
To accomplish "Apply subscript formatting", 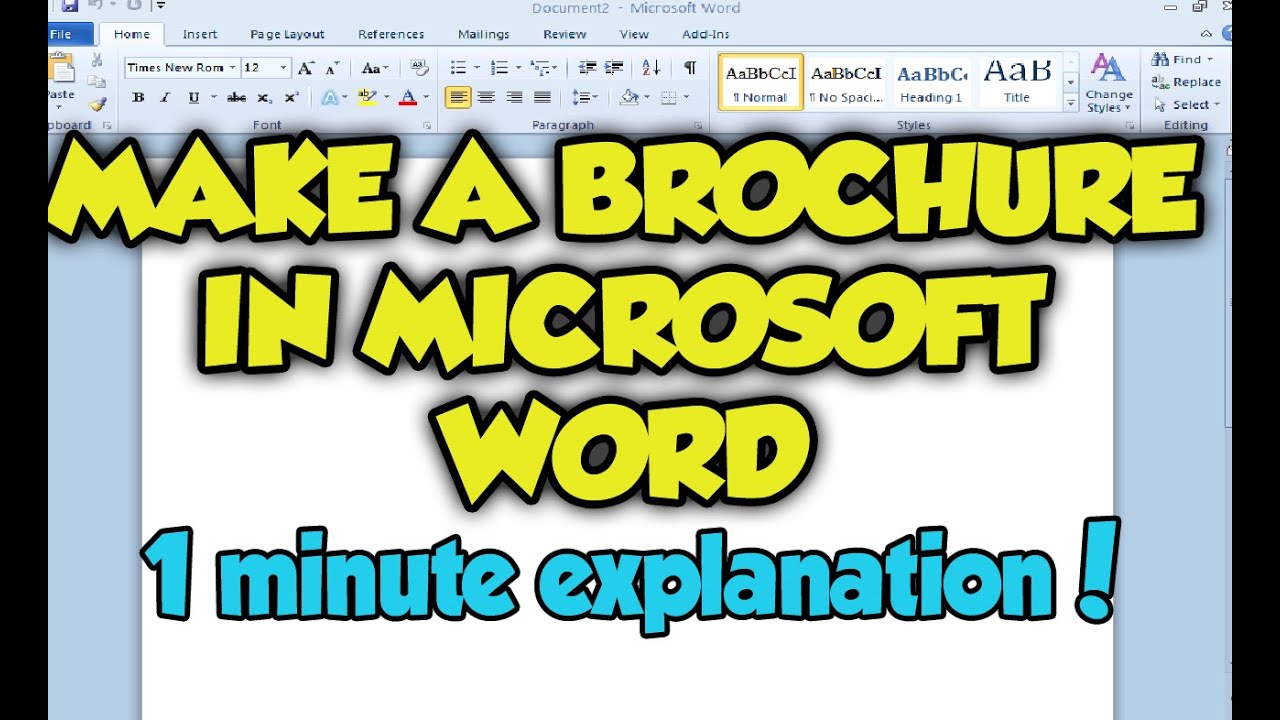I will (x=264, y=98).
